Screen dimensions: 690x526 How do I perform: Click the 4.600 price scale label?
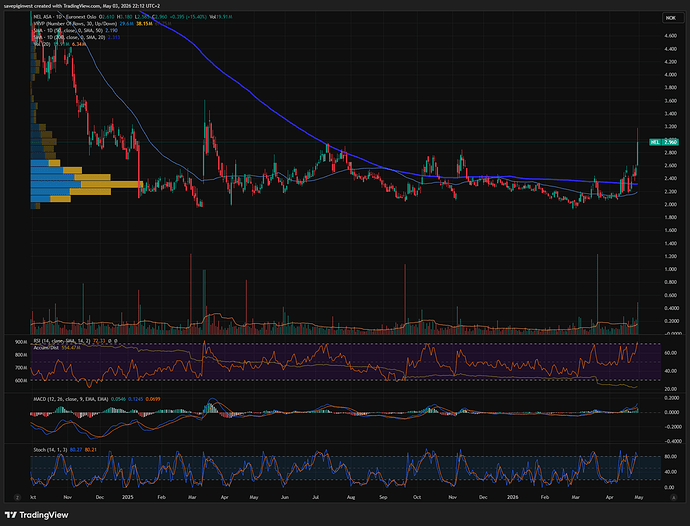coord(671,36)
